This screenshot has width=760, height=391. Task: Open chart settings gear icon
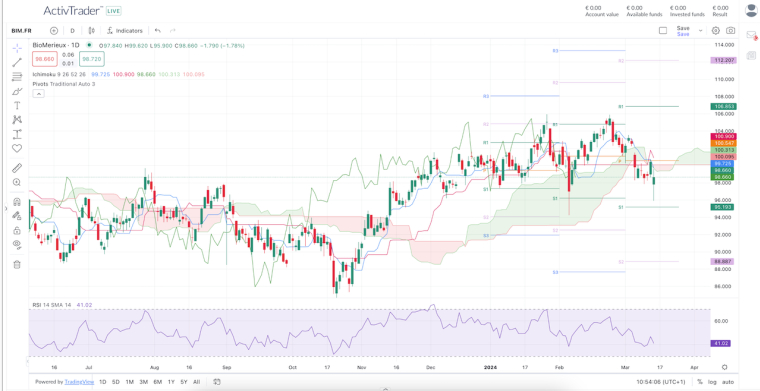click(x=715, y=31)
